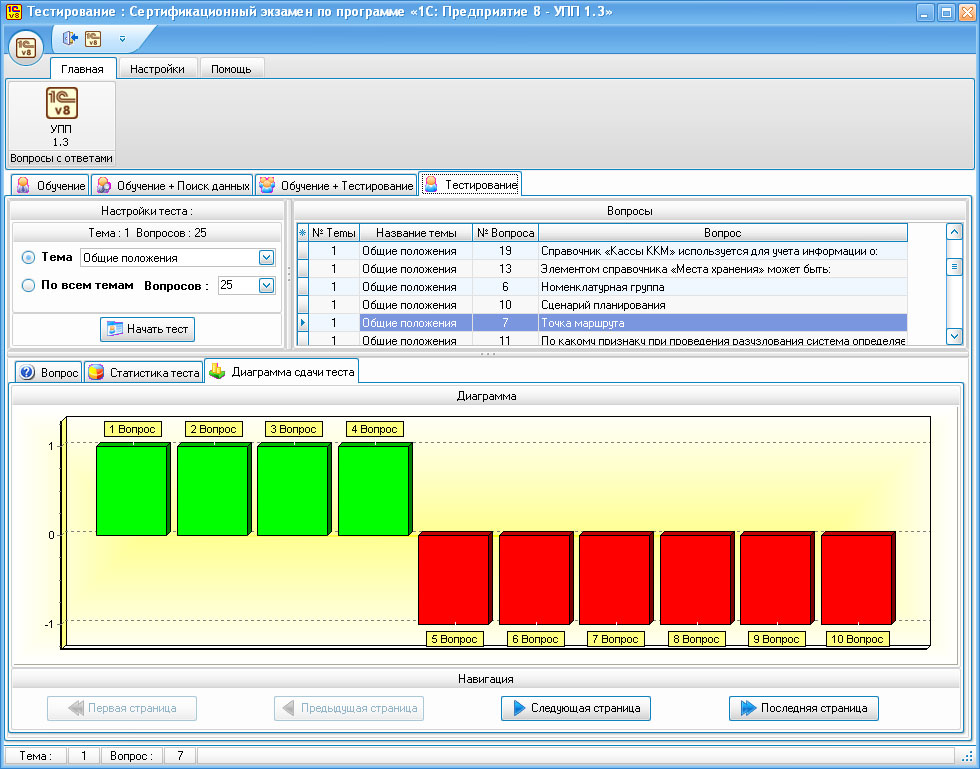Jump to Последняя страница of the diagram
Screen dimensions: 980x769
coord(803,708)
